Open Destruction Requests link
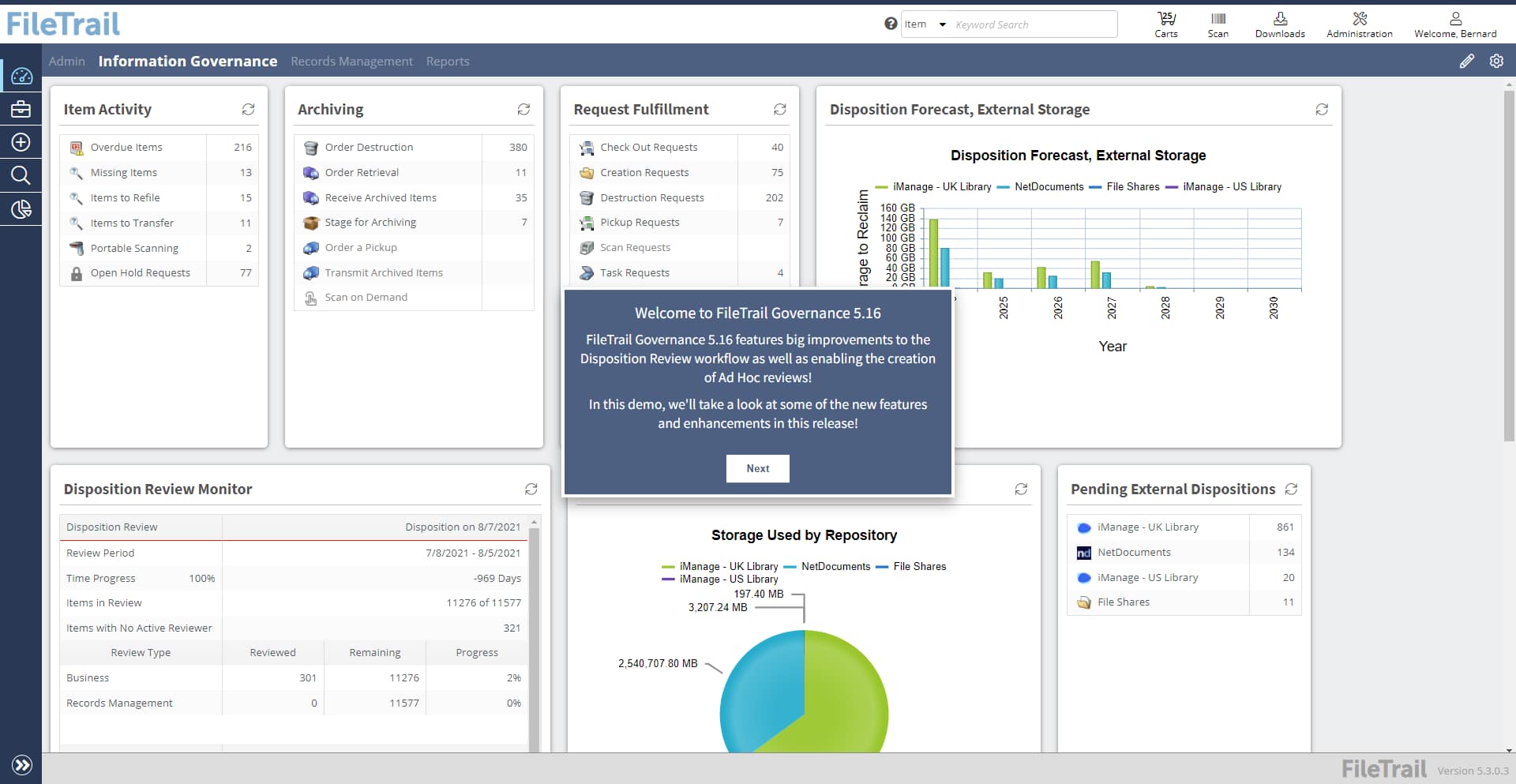This screenshot has width=1516, height=784. (651, 197)
